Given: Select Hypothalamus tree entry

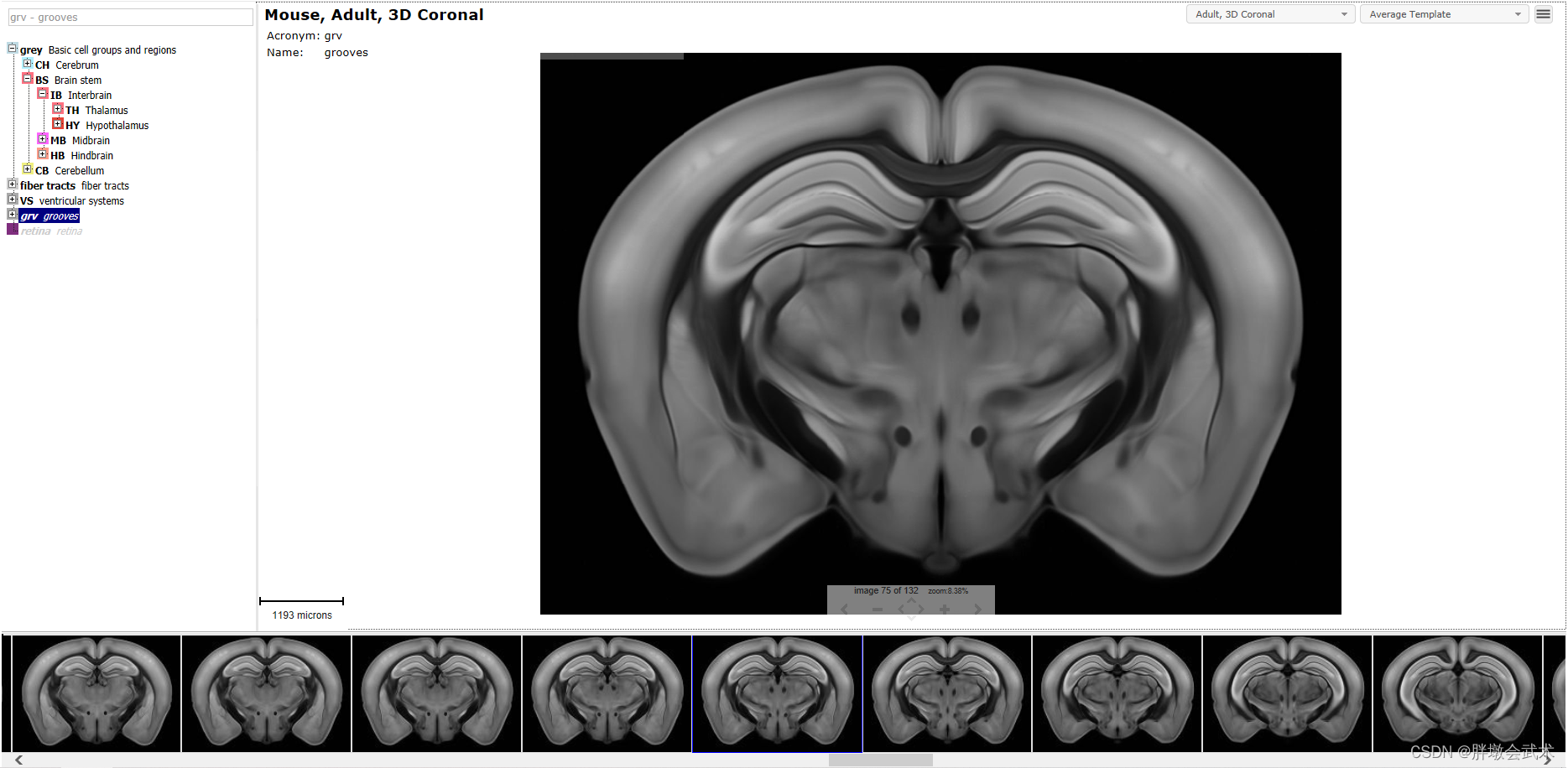Looking at the screenshot, I should coord(107,126).
